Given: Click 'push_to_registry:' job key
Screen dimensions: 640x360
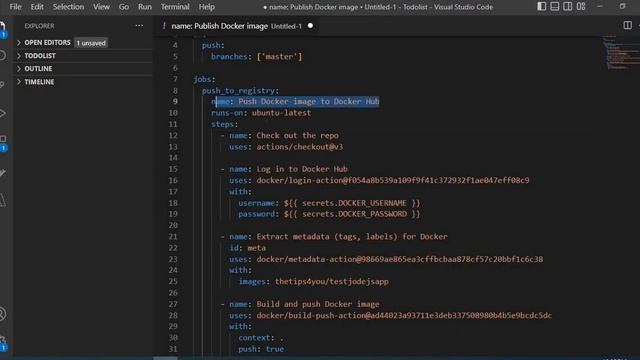Looking at the screenshot, I should [240, 91].
